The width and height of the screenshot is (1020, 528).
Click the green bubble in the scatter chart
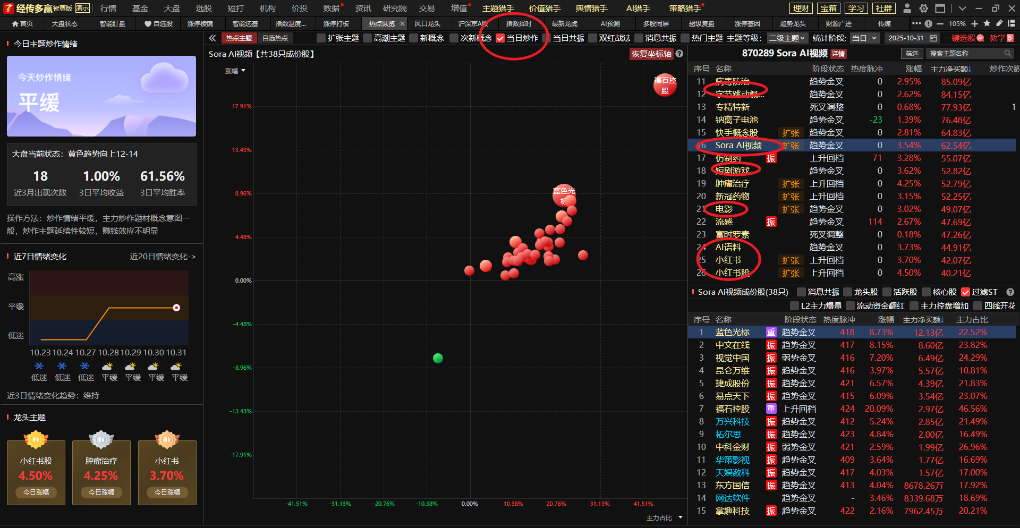point(437,358)
